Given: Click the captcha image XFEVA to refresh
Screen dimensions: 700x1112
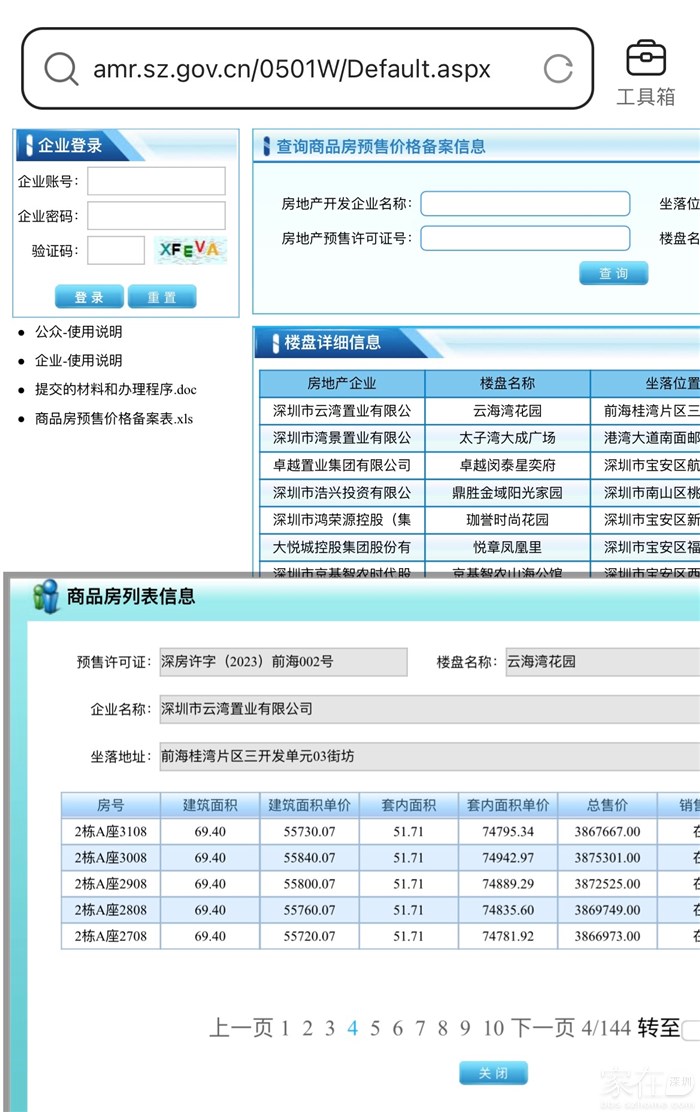Looking at the screenshot, I should (x=190, y=250).
